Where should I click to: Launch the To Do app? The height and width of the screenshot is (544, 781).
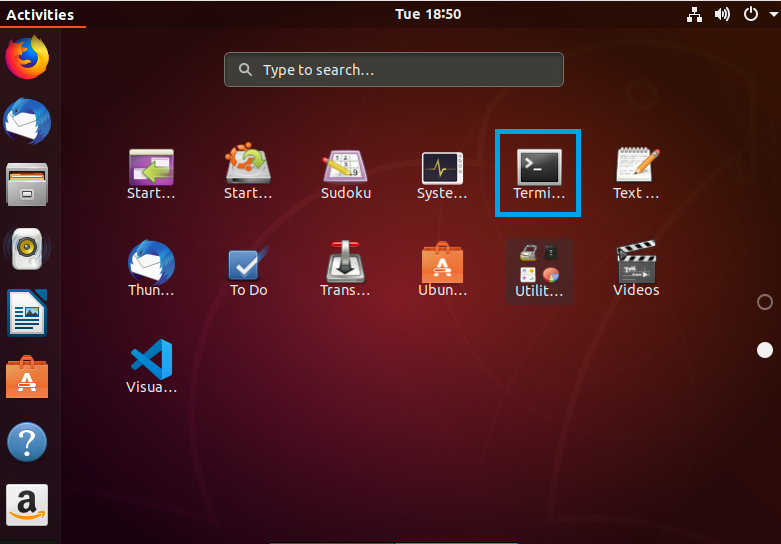248,272
